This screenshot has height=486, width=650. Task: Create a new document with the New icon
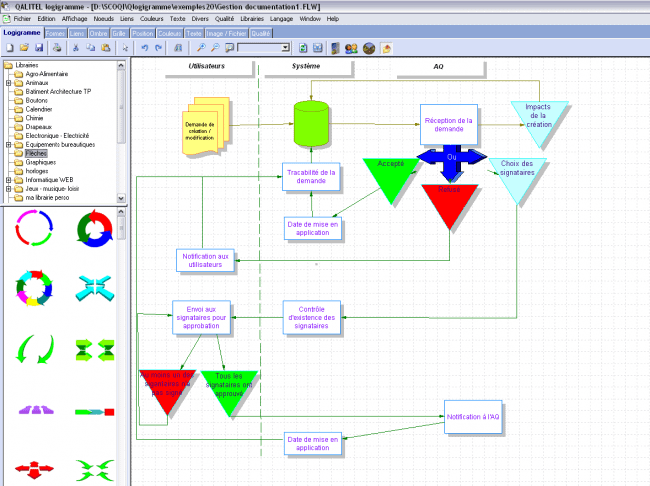click(10, 48)
